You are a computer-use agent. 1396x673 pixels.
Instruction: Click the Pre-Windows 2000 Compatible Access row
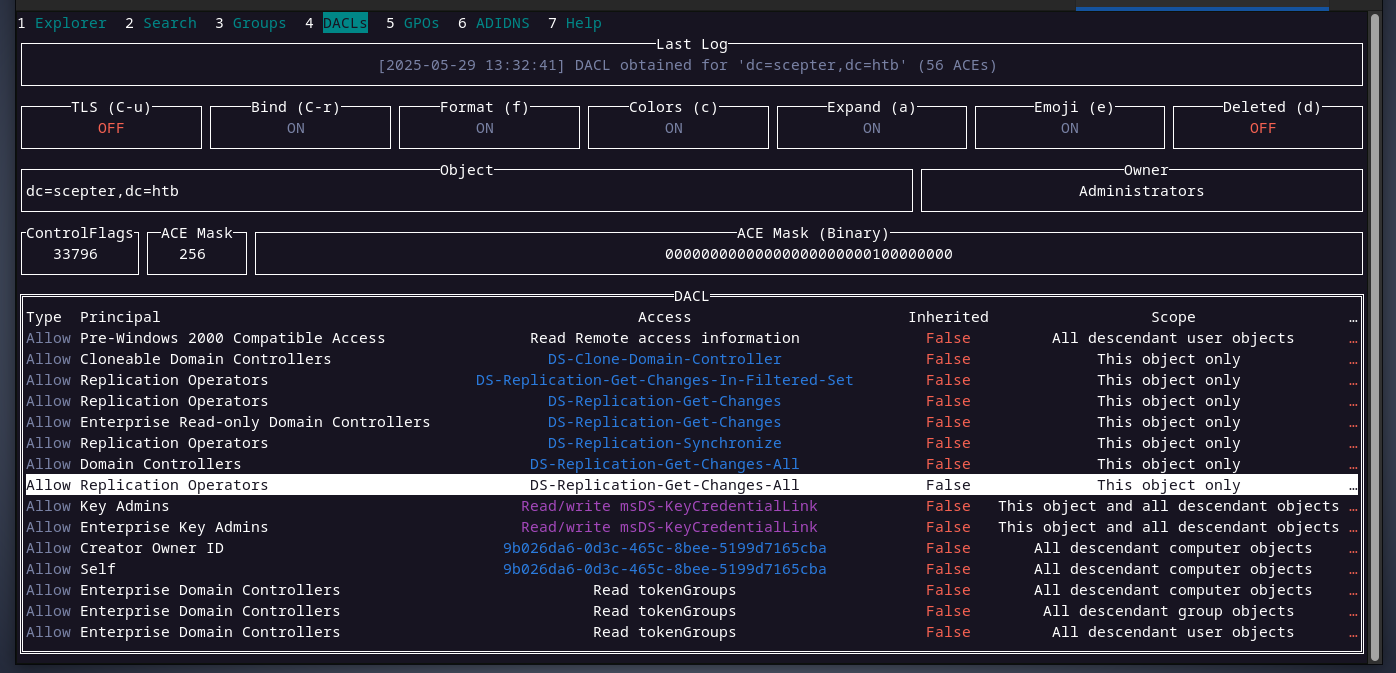click(x=232, y=338)
